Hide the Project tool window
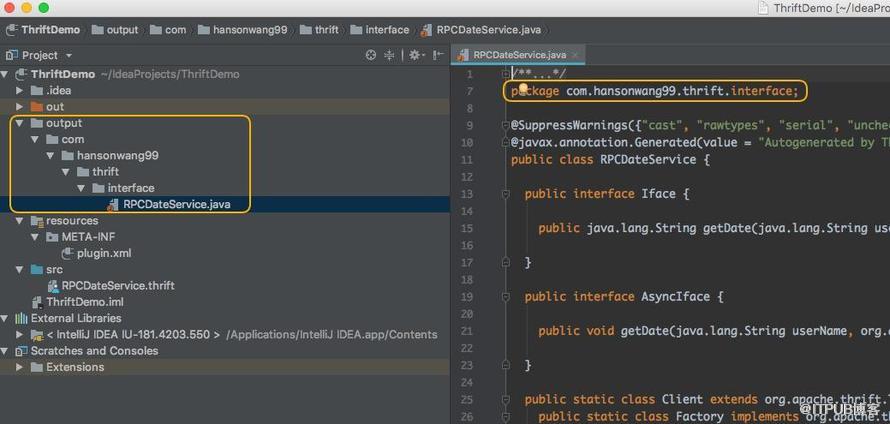 (x=438, y=55)
